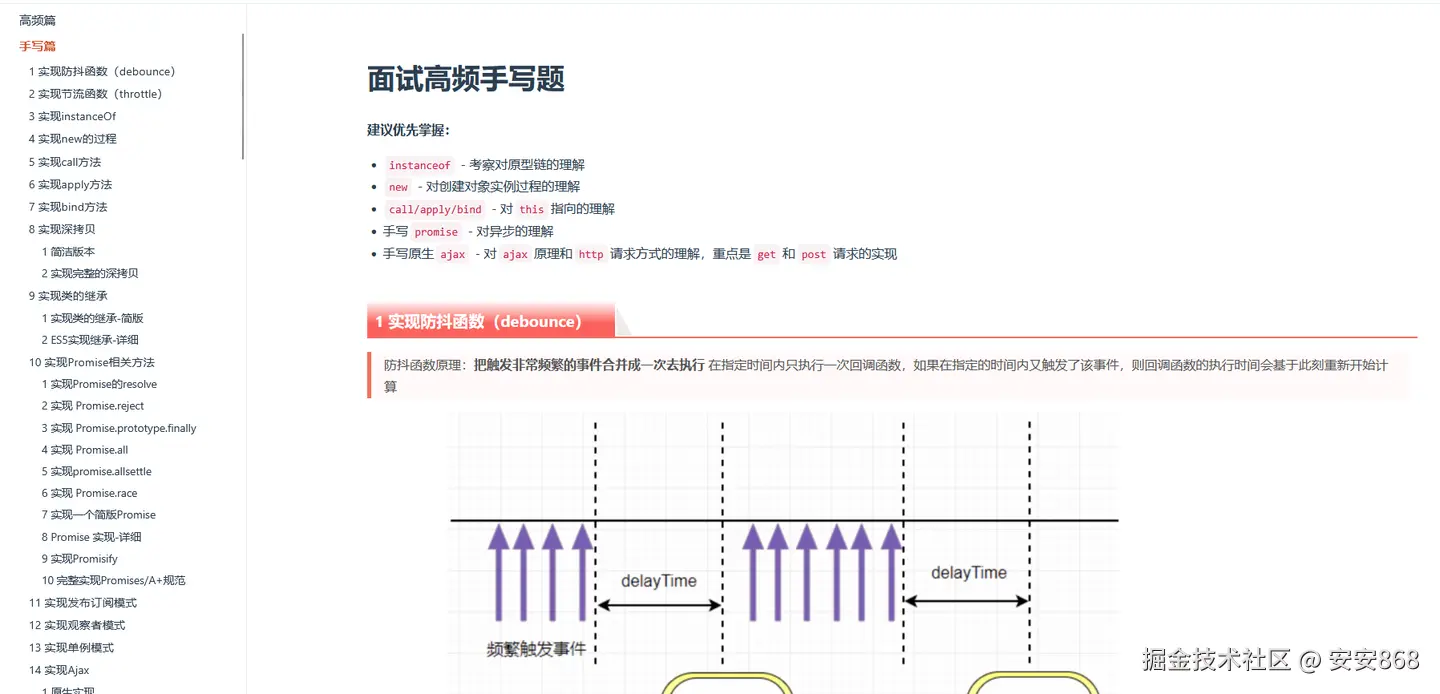This screenshot has width=1440, height=694.
Task: Click the promise code tag
Action: tap(436, 232)
